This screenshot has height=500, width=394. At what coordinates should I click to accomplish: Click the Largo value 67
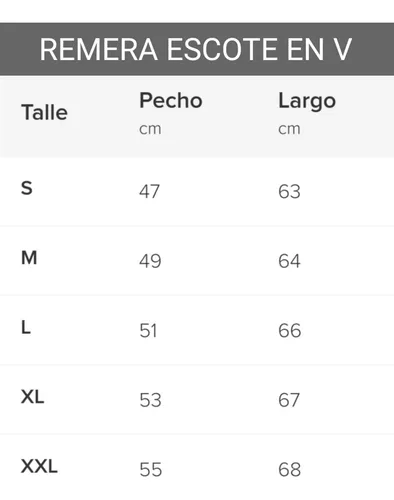289,400
